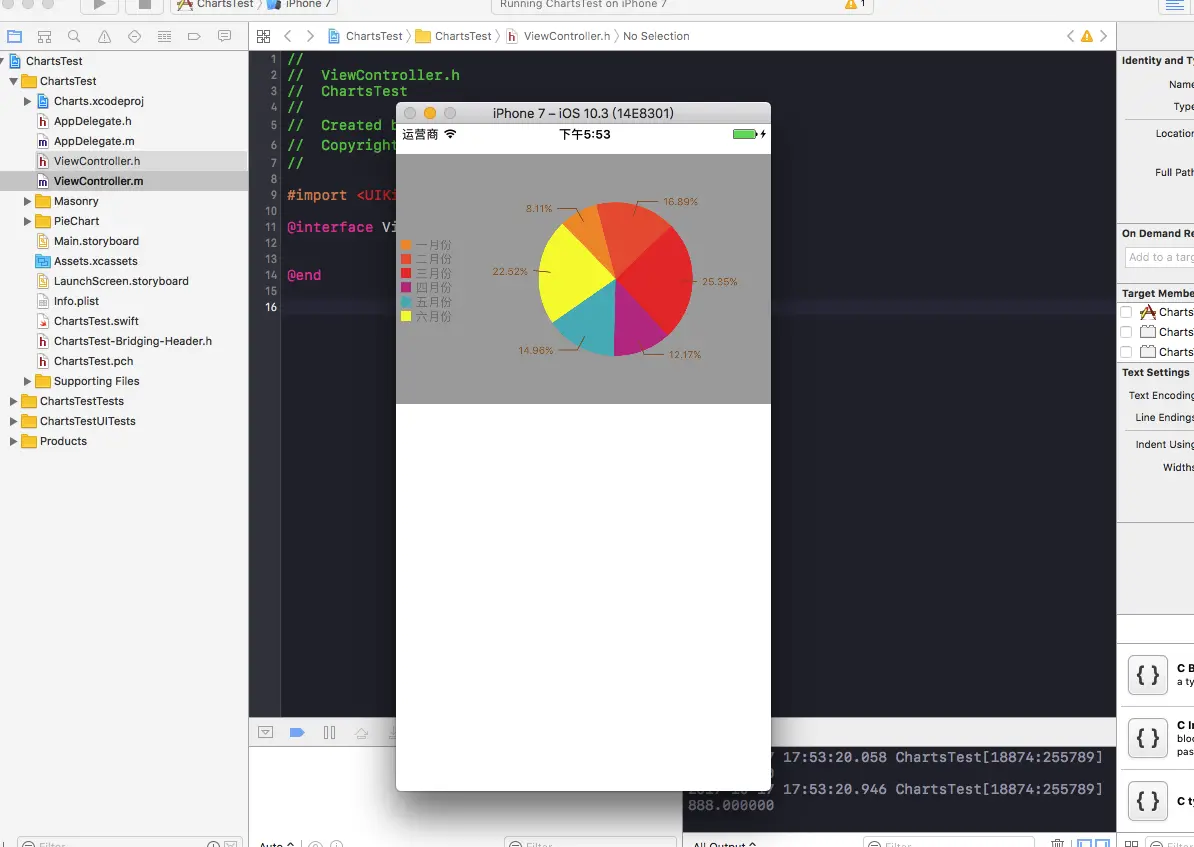Click the purple pie slice in simulator

pos(636,324)
